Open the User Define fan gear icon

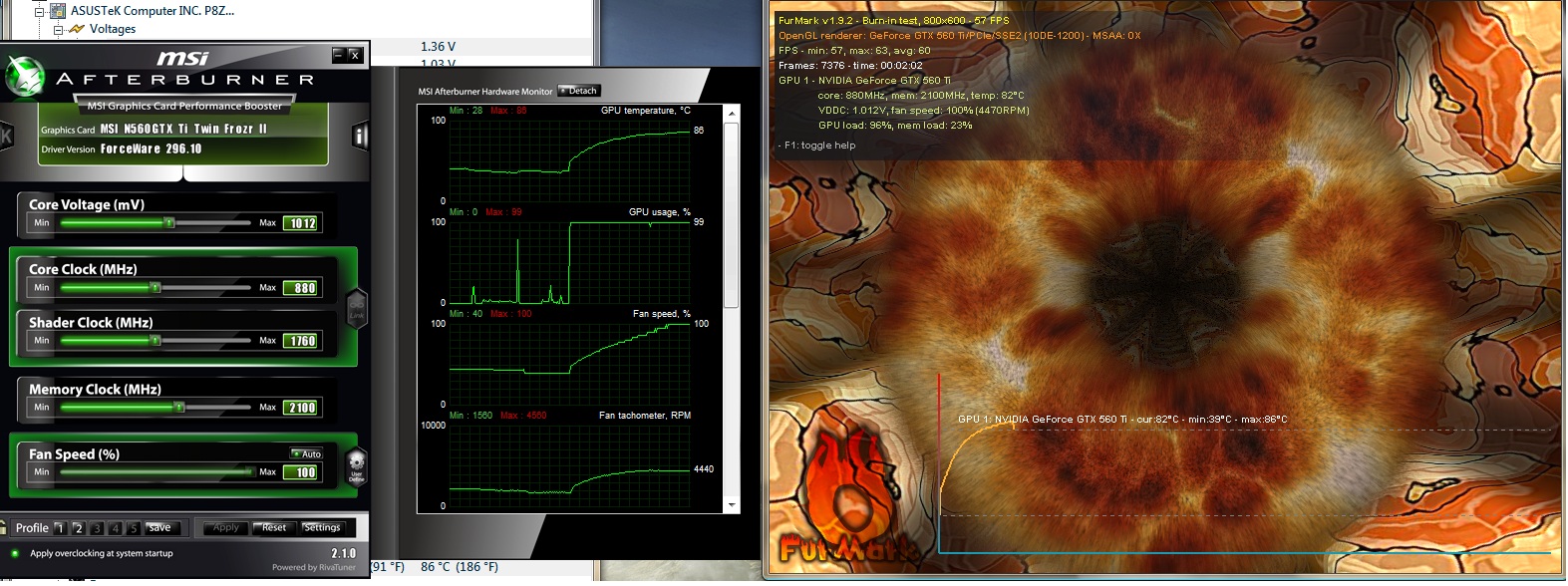(356, 465)
